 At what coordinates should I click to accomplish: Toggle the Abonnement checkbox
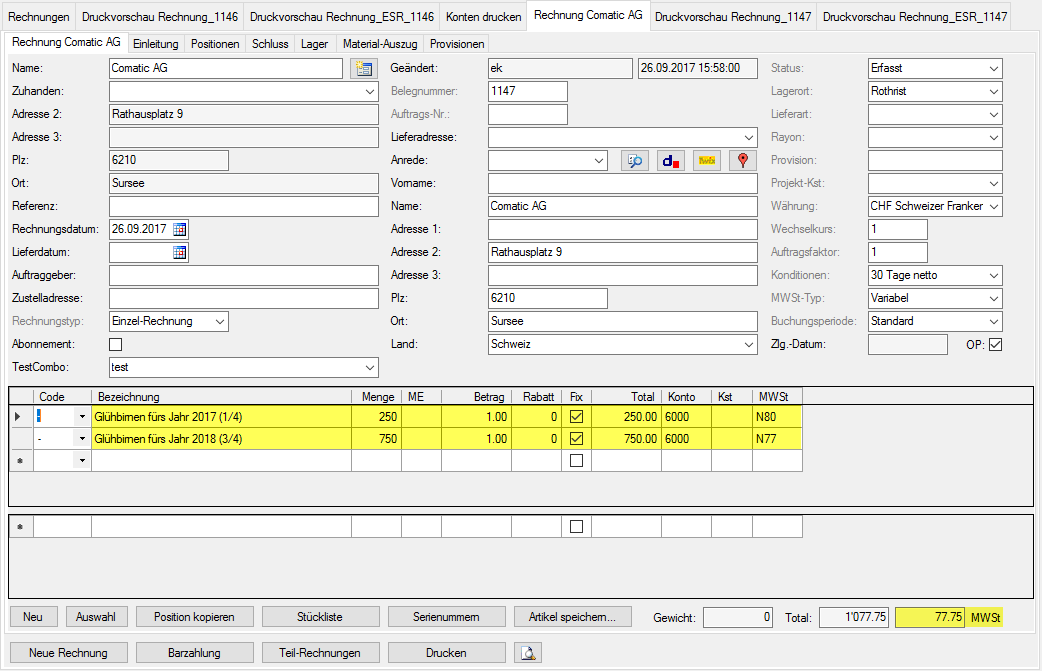(x=115, y=344)
